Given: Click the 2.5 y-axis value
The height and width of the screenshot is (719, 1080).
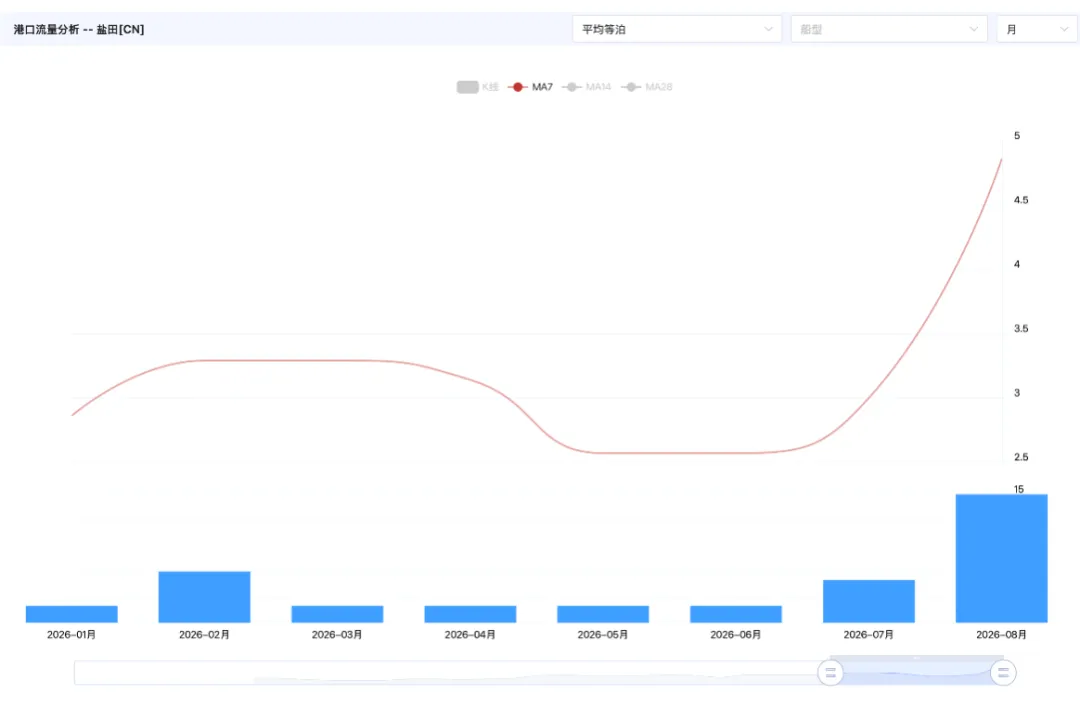Looking at the screenshot, I should pyautogui.click(x=1021, y=457).
